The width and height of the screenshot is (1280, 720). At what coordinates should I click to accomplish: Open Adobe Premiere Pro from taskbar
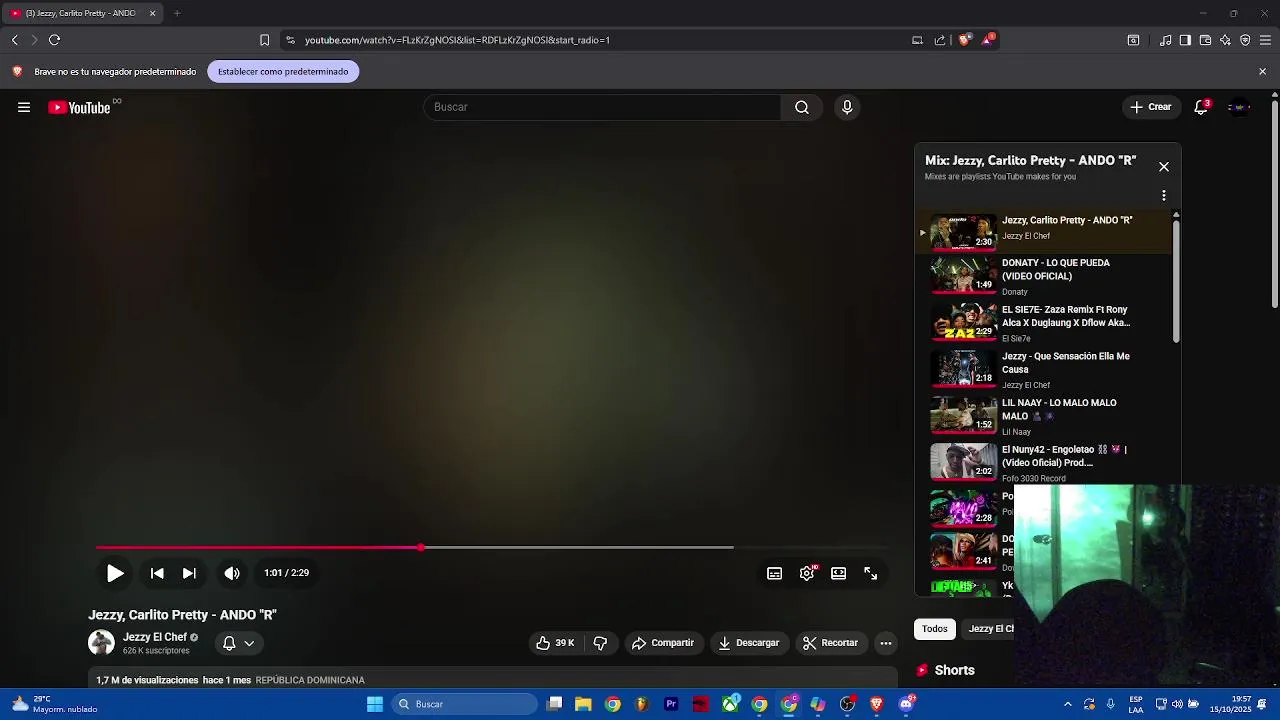click(671, 704)
